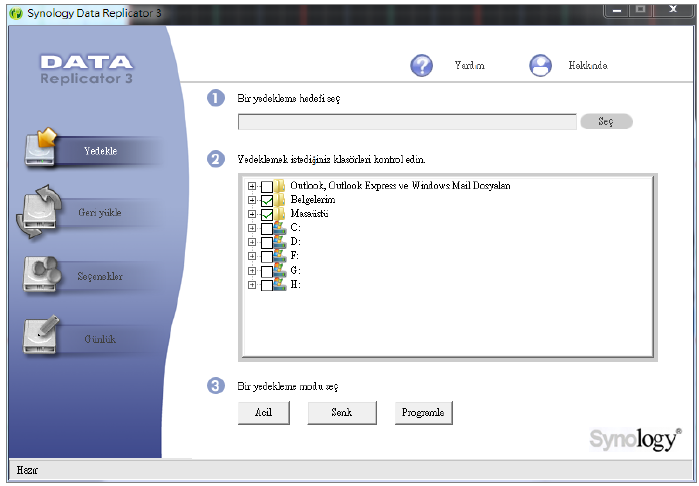The height and width of the screenshot is (486, 699).
Task: Expand the Masaüstü tree node
Action: coord(252,215)
